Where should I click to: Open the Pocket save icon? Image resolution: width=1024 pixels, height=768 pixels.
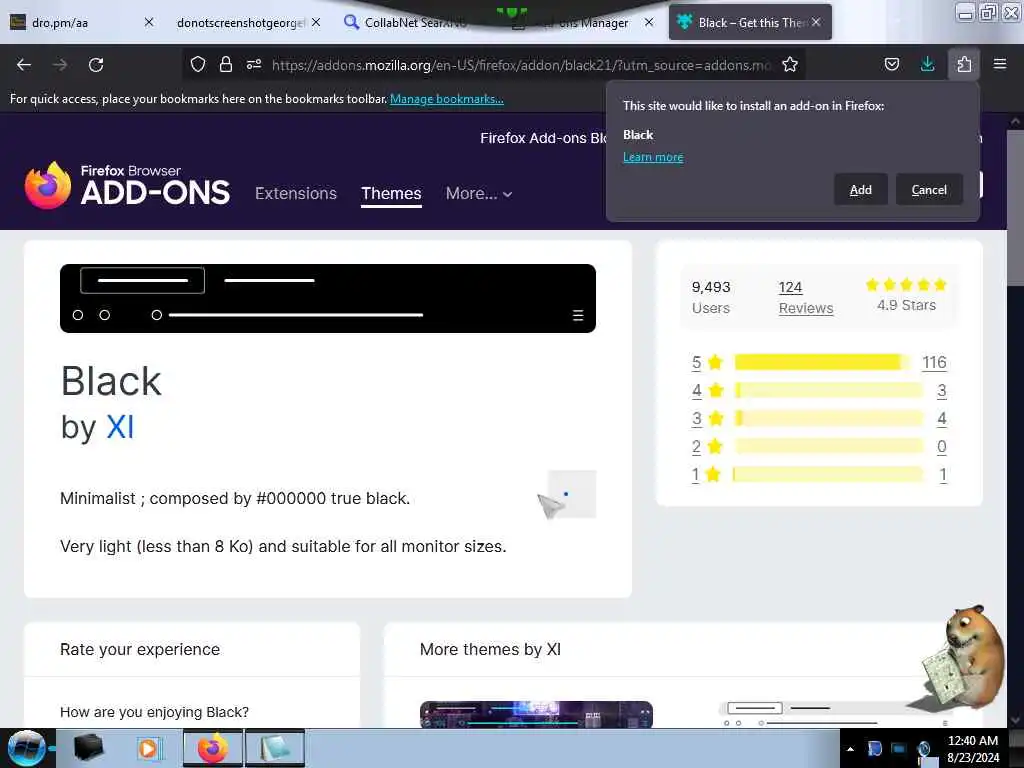[x=891, y=64]
